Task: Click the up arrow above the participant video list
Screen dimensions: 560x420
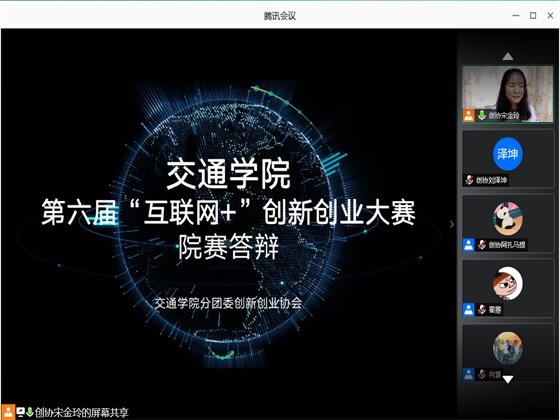Action: (508, 56)
